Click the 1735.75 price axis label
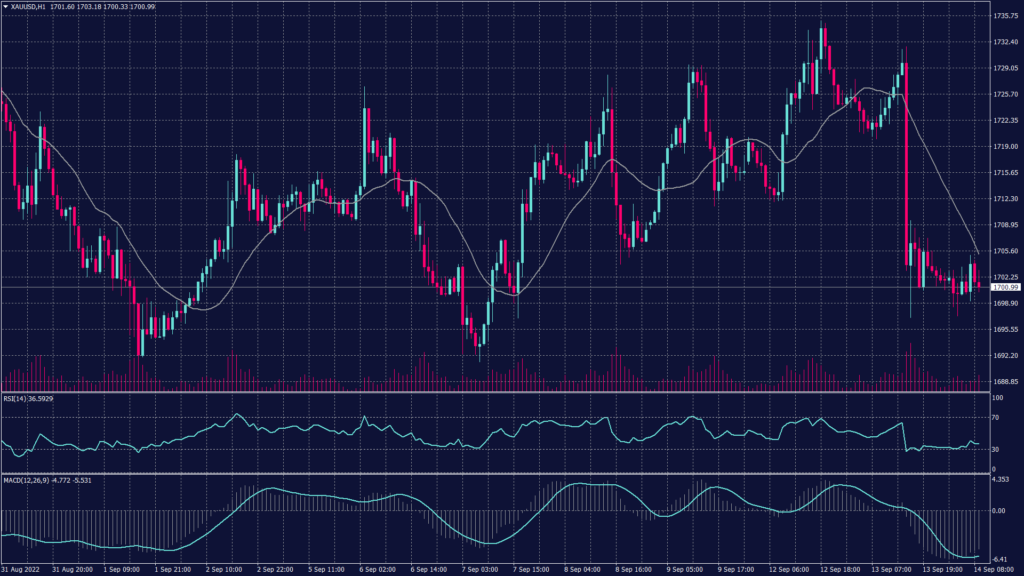This screenshot has height=576, width=1024. (x=1005, y=16)
